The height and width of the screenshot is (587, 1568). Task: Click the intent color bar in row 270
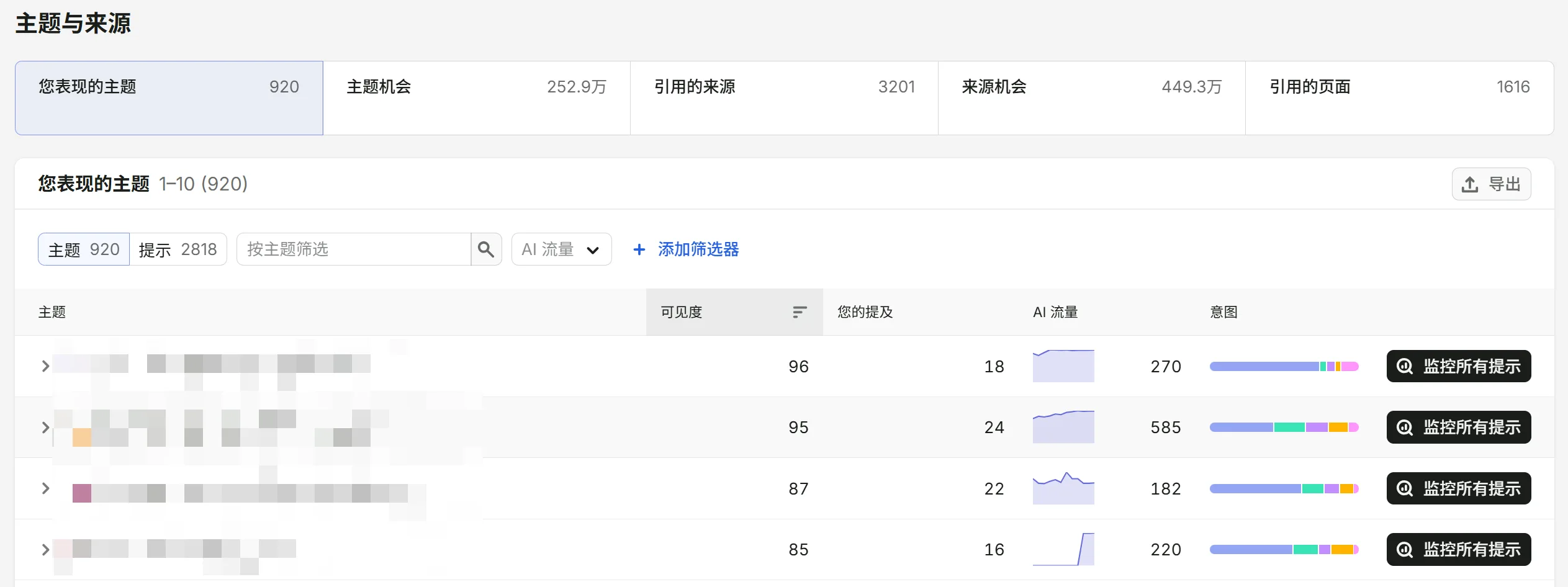tap(1284, 366)
